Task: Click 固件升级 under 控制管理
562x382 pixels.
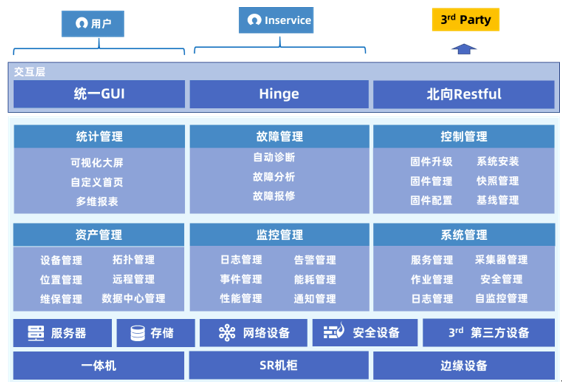Action: point(431,162)
